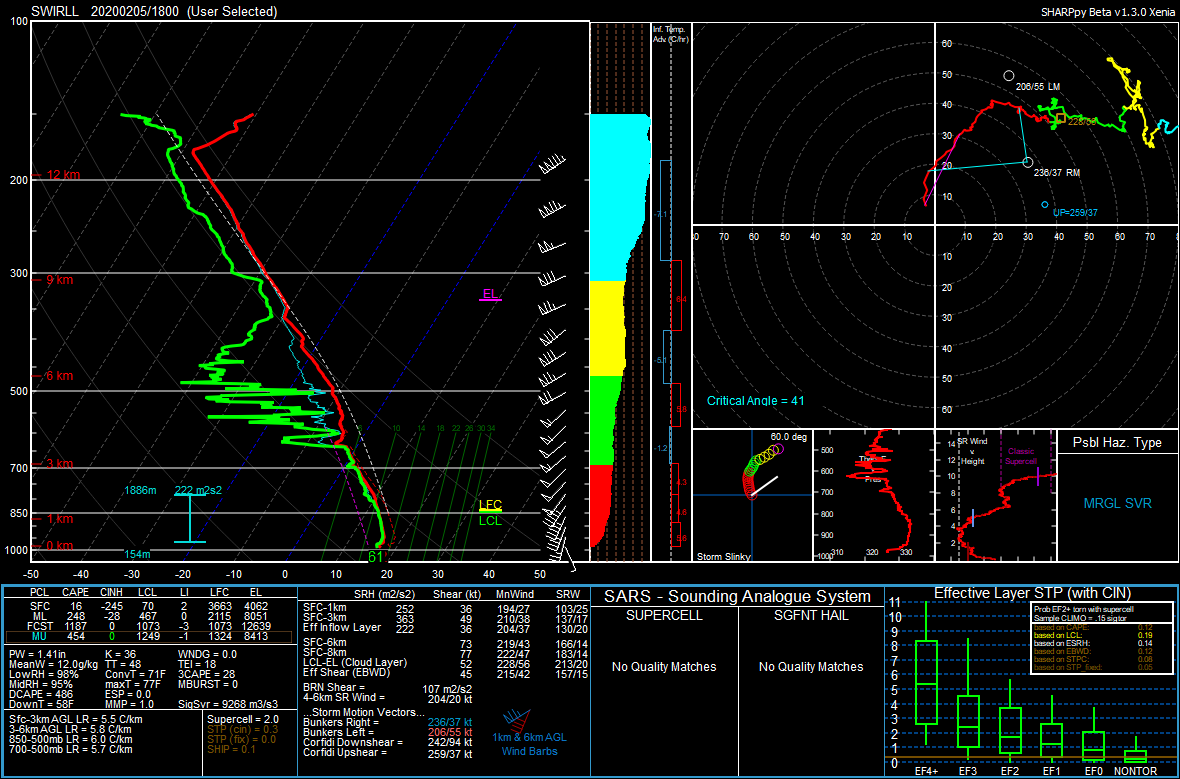
Task: Click No Quality Matches under SUPERCELL
Action: (664, 666)
